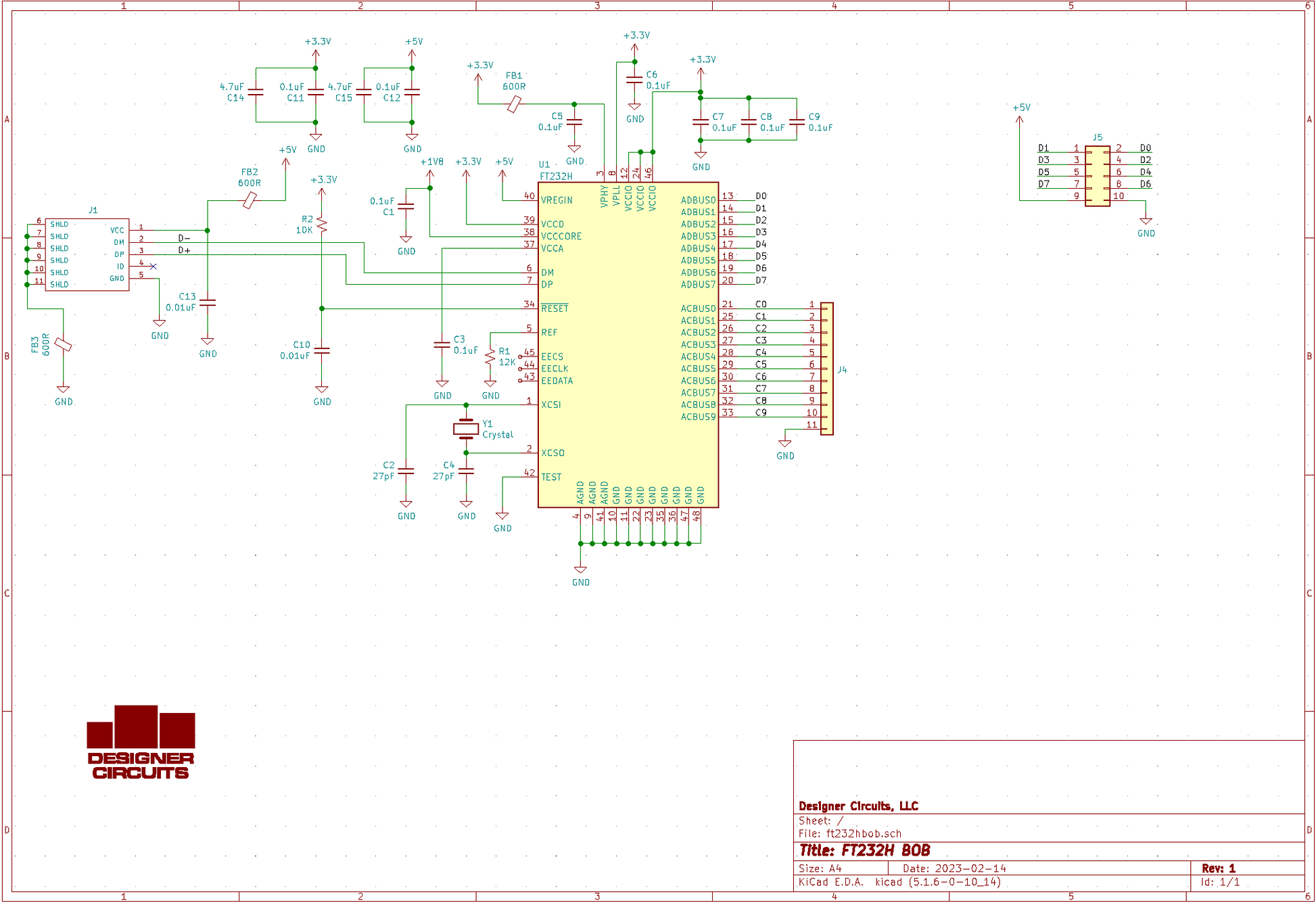Select the C2 27pF capacitor symbol
Screen dimensions: 1316x903
pyautogui.click(x=406, y=470)
